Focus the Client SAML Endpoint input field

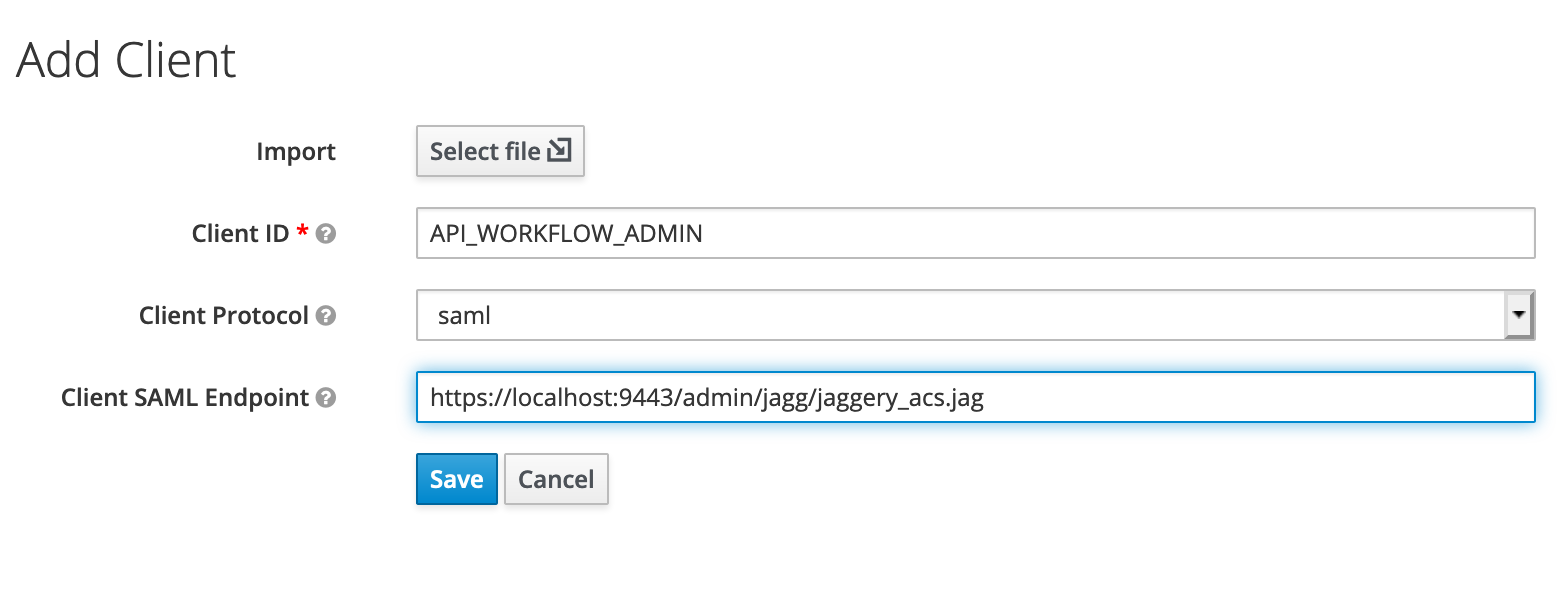tap(975, 397)
